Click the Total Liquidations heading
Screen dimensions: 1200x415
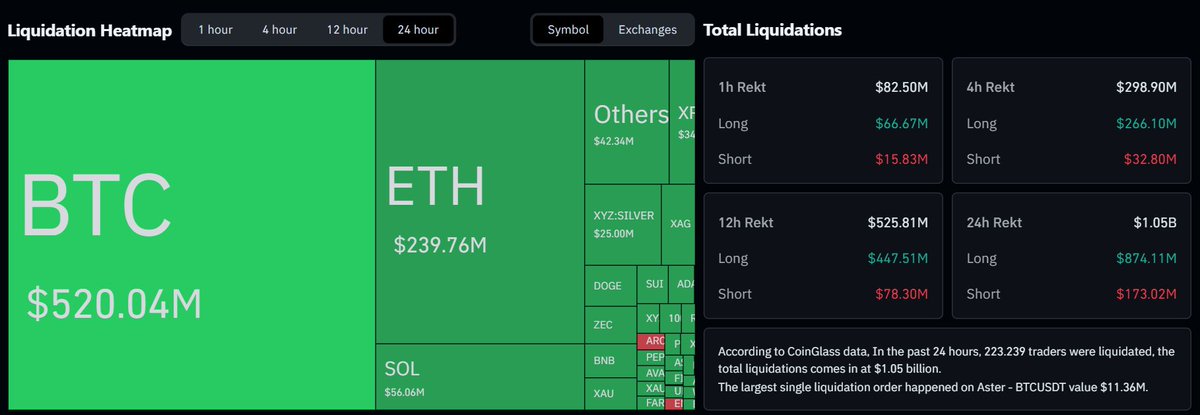(x=773, y=30)
